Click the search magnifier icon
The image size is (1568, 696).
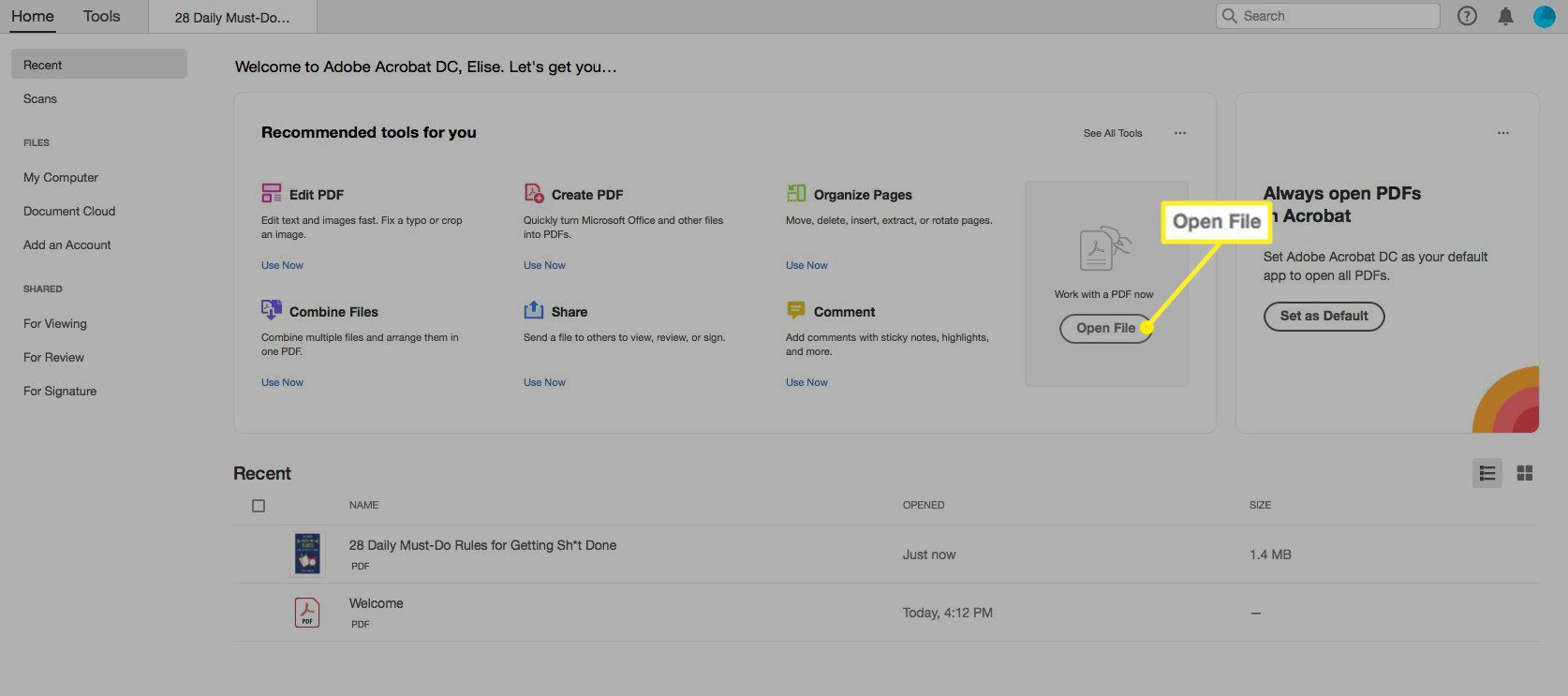click(1230, 16)
